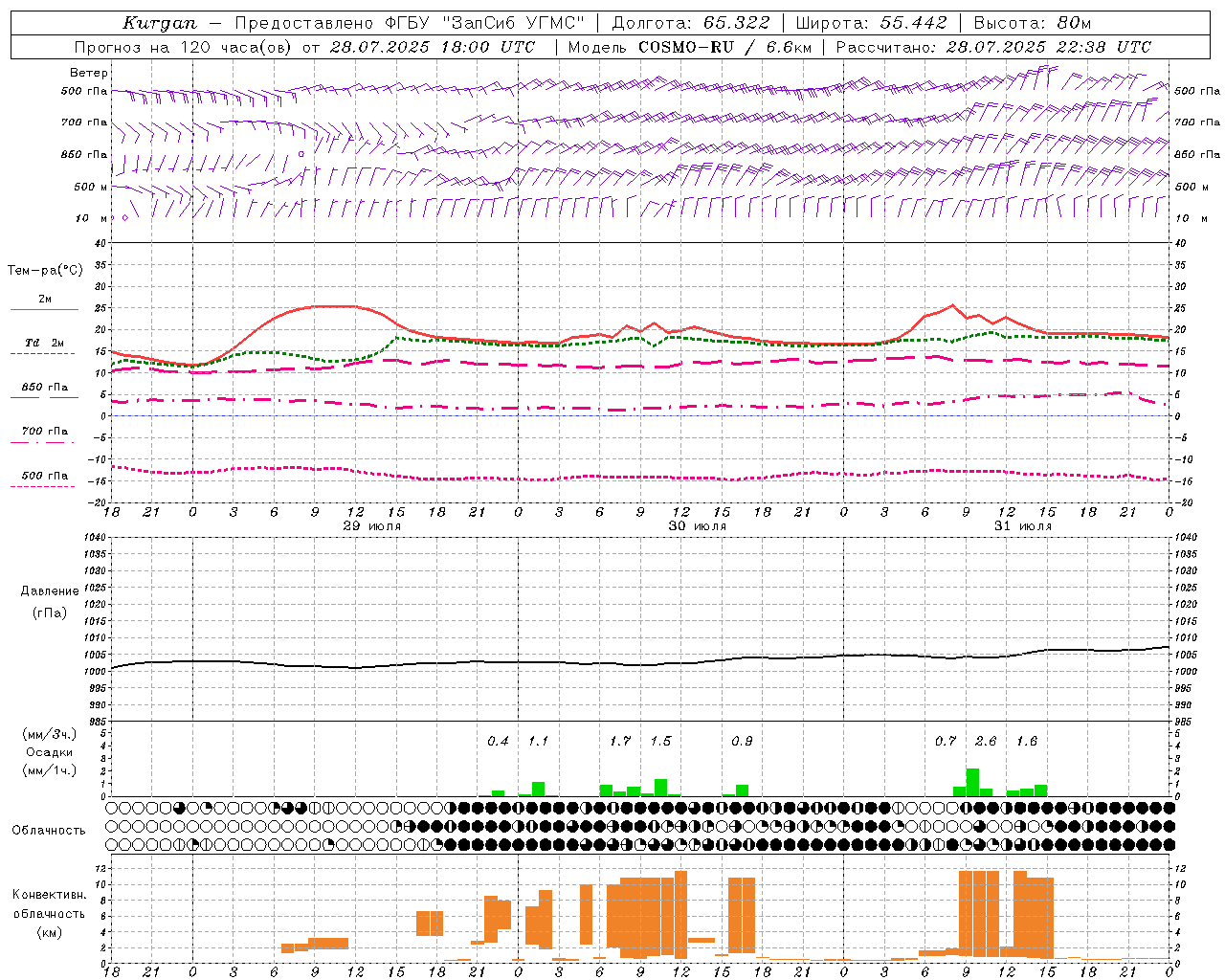1225x980 pixels.
Task: Select the text 'Предоставлено ФГБУ "ЗапСиб УГМС"'
Action: pyautogui.click(x=410, y=23)
